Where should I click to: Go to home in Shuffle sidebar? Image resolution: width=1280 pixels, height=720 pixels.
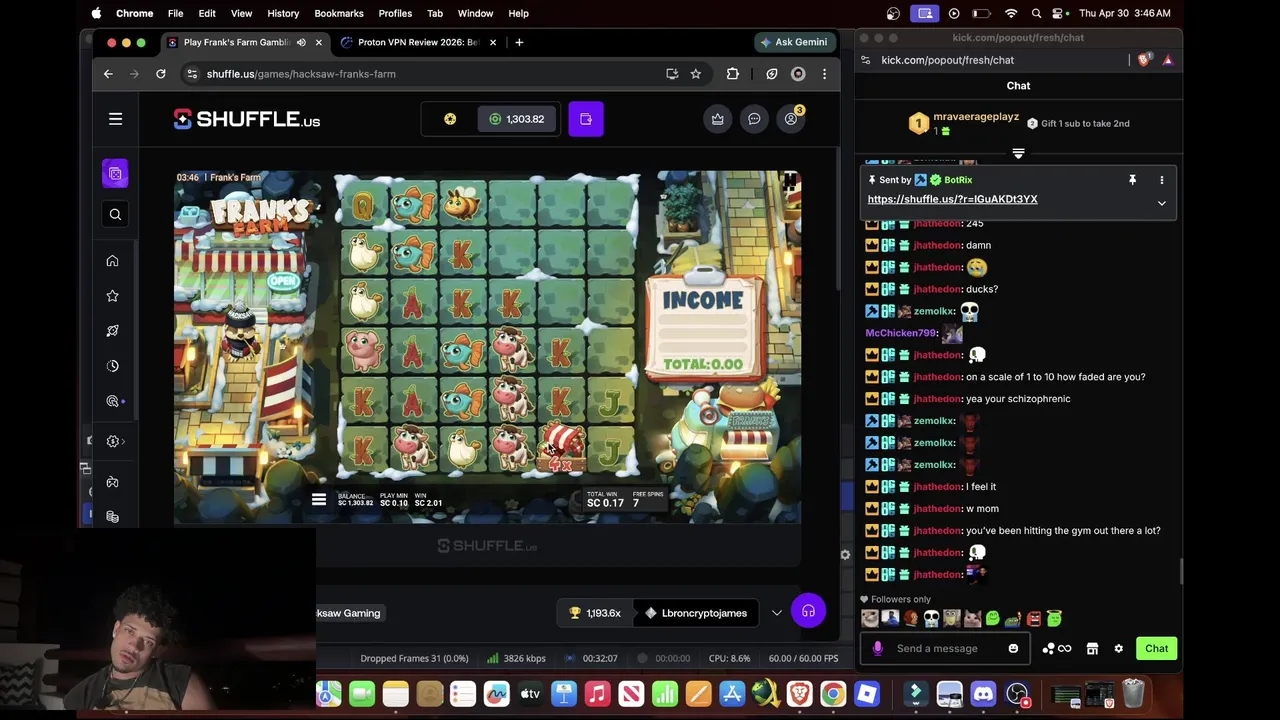112,261
